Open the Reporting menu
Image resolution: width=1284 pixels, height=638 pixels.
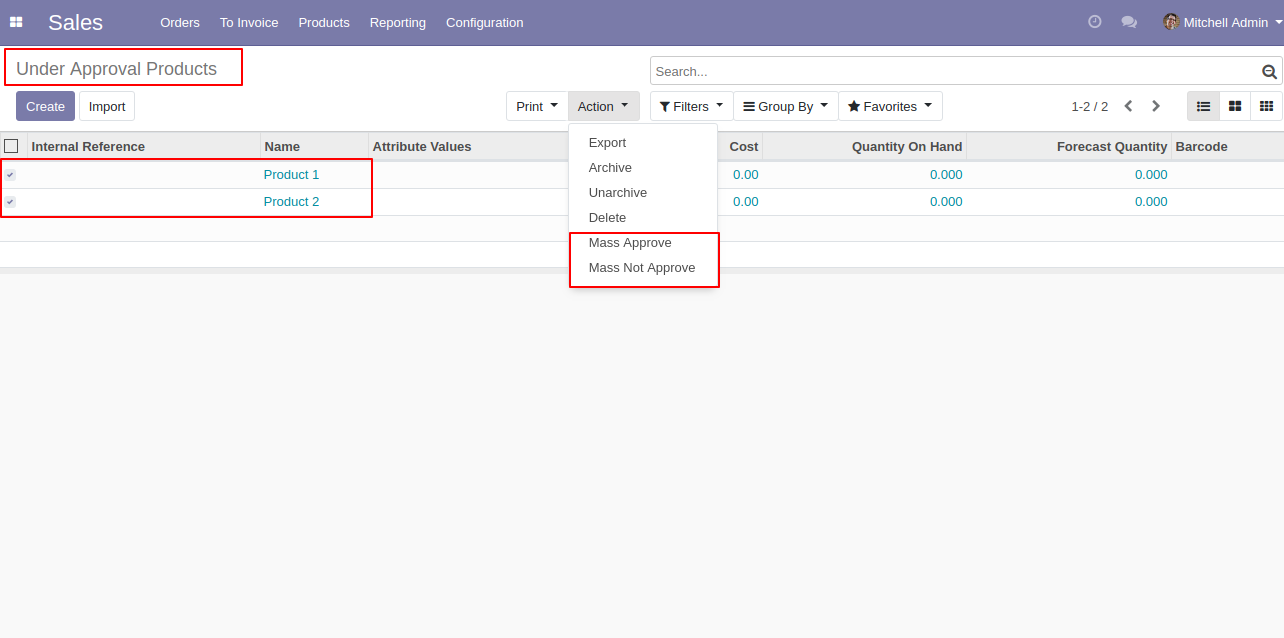click(x=398, y=22)
